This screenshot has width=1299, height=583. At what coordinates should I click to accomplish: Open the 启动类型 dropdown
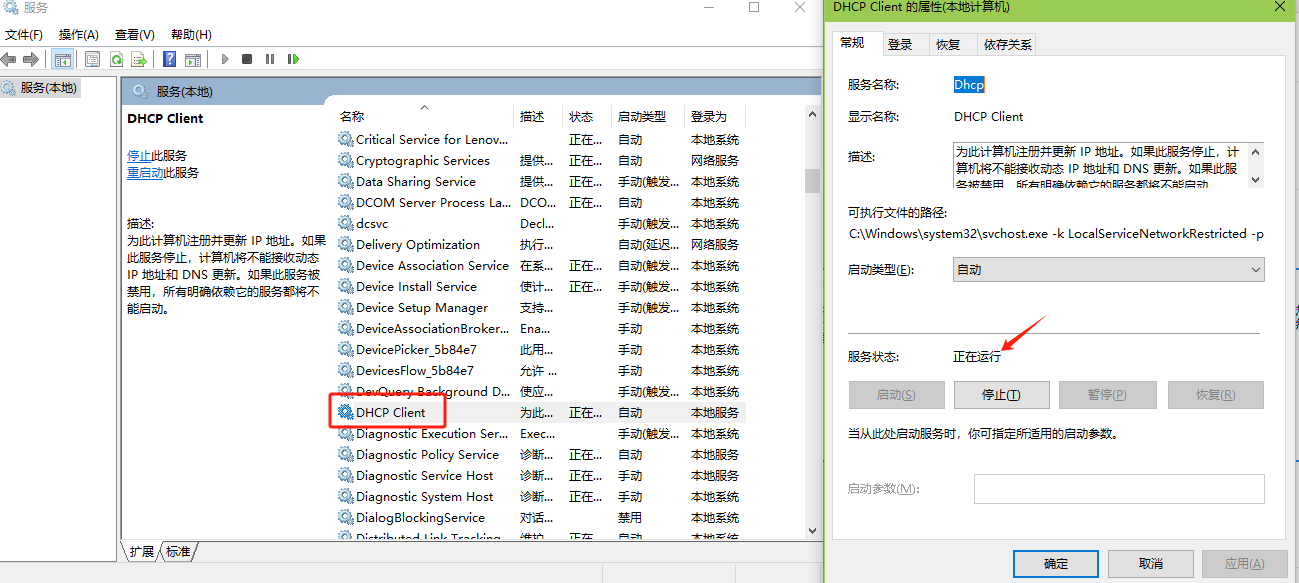(1108, 270)
